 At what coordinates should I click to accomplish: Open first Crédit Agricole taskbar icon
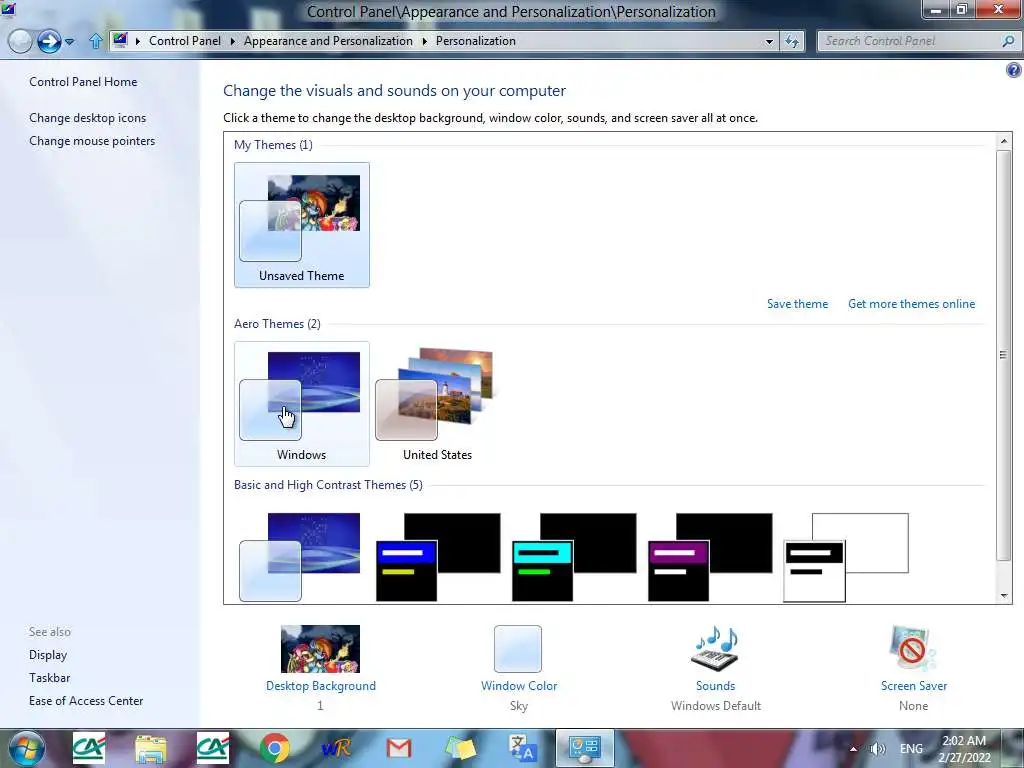pos(89,748)
